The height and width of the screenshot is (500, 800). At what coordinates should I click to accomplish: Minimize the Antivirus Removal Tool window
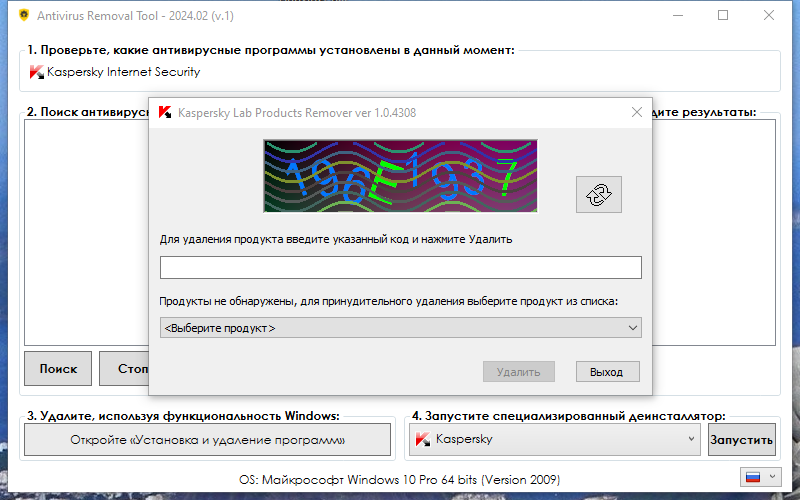click(678, 15)
